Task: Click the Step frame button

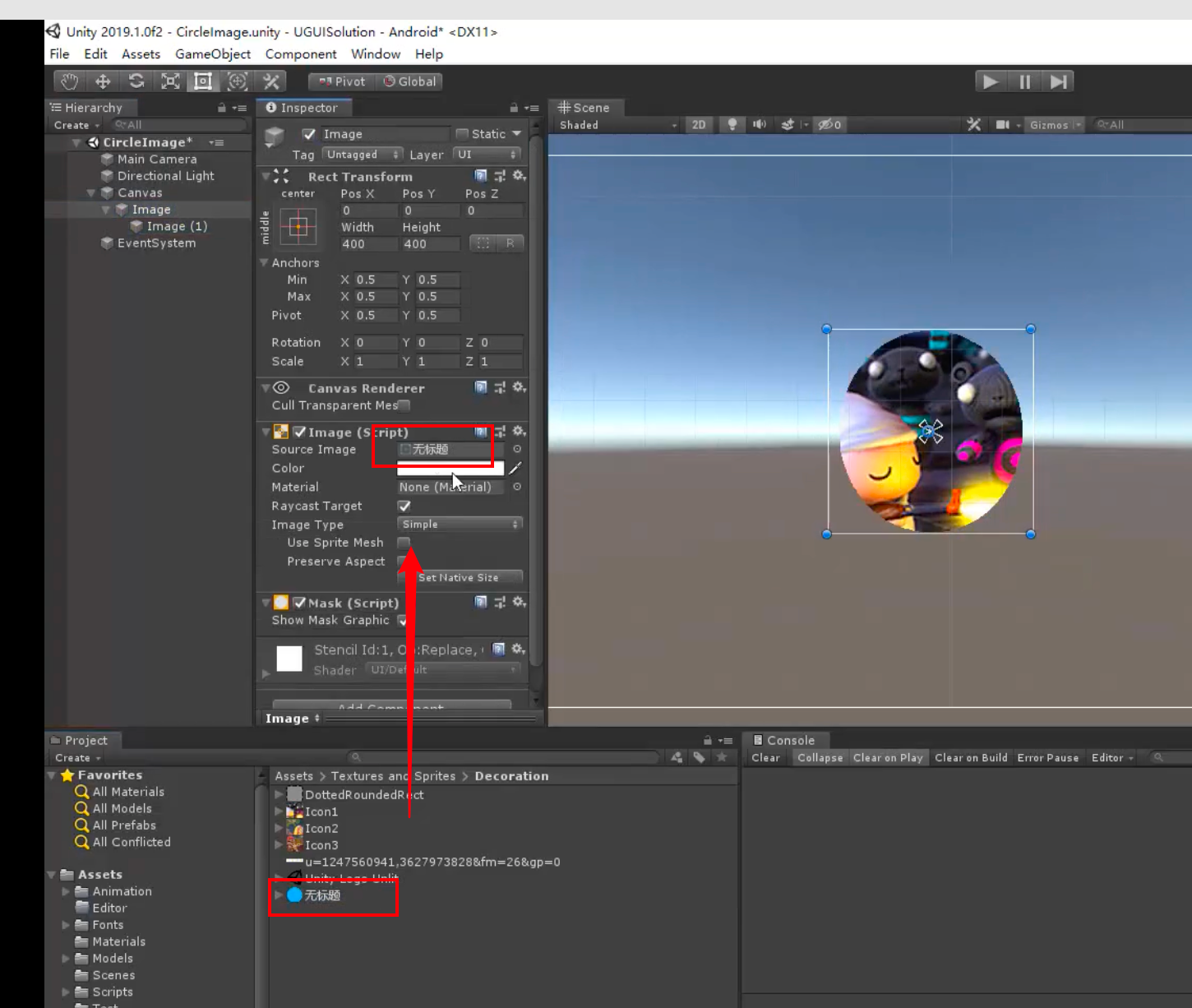Action: click(1058, 81)
